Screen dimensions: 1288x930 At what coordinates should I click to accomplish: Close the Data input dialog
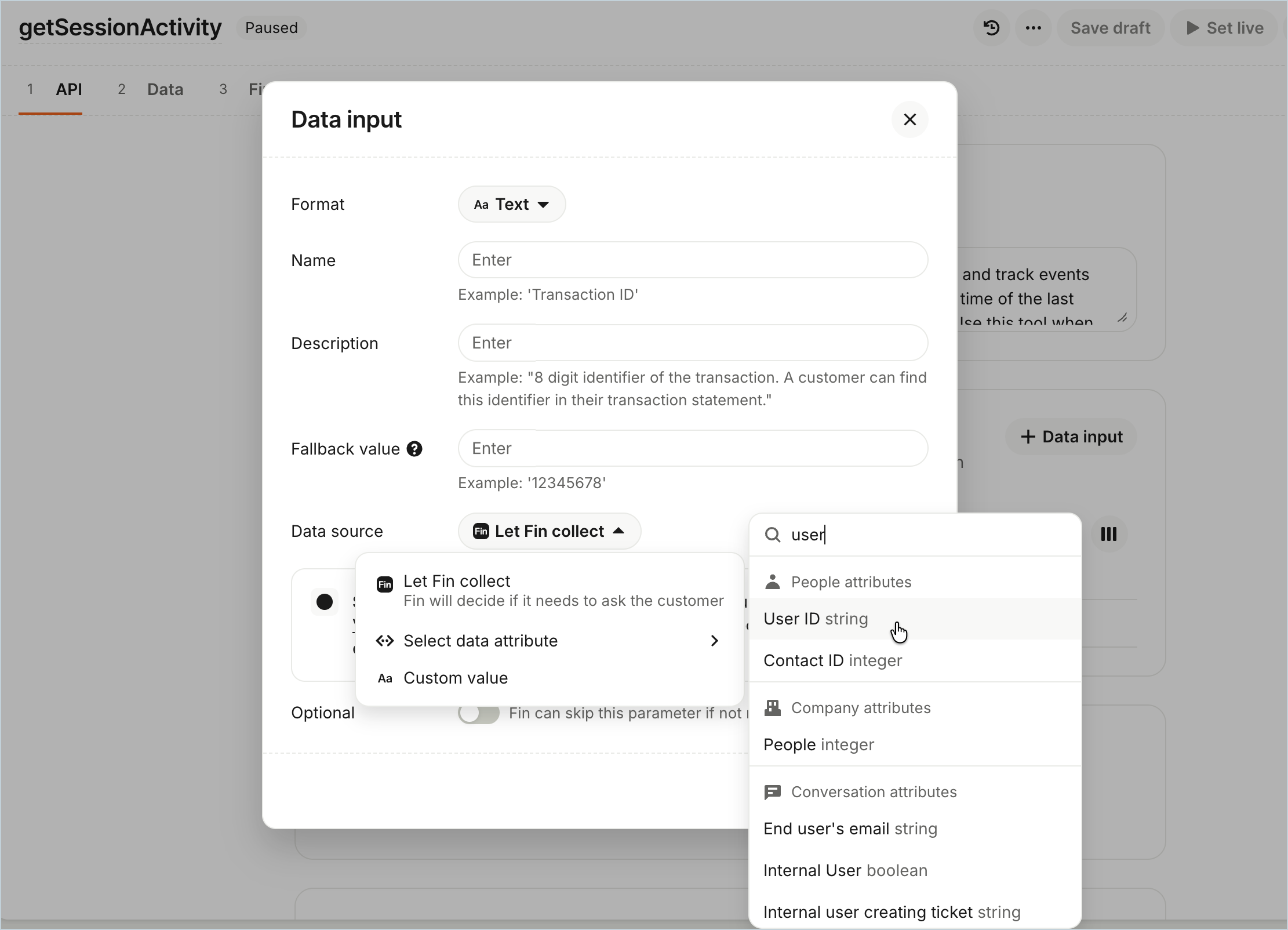click(x=910, y=119)
